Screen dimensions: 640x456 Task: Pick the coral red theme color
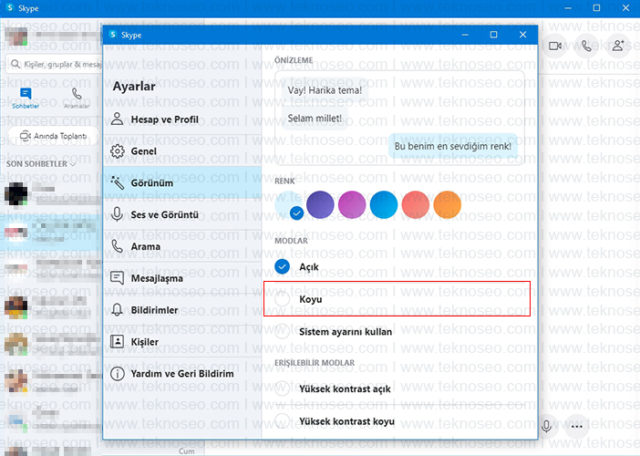click(x=416, y=205)
